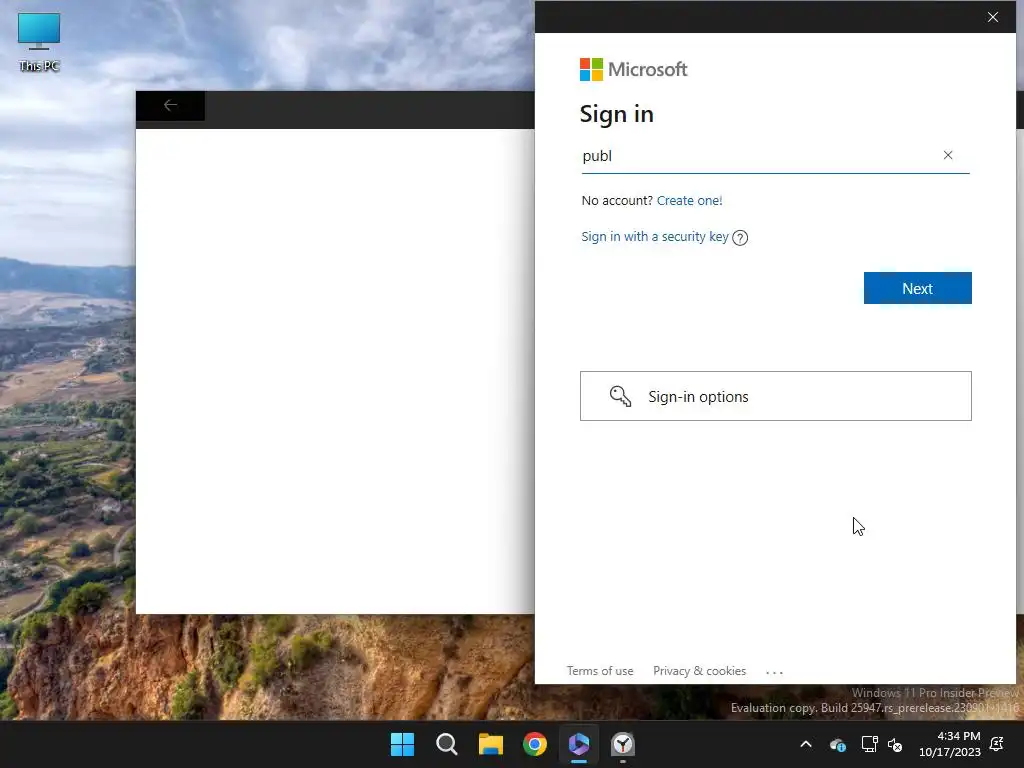The height and width of the screenshot is (768, 1024).
Task: Open Microsoft Clipchamp taskbar app
Action: [579, 744]
